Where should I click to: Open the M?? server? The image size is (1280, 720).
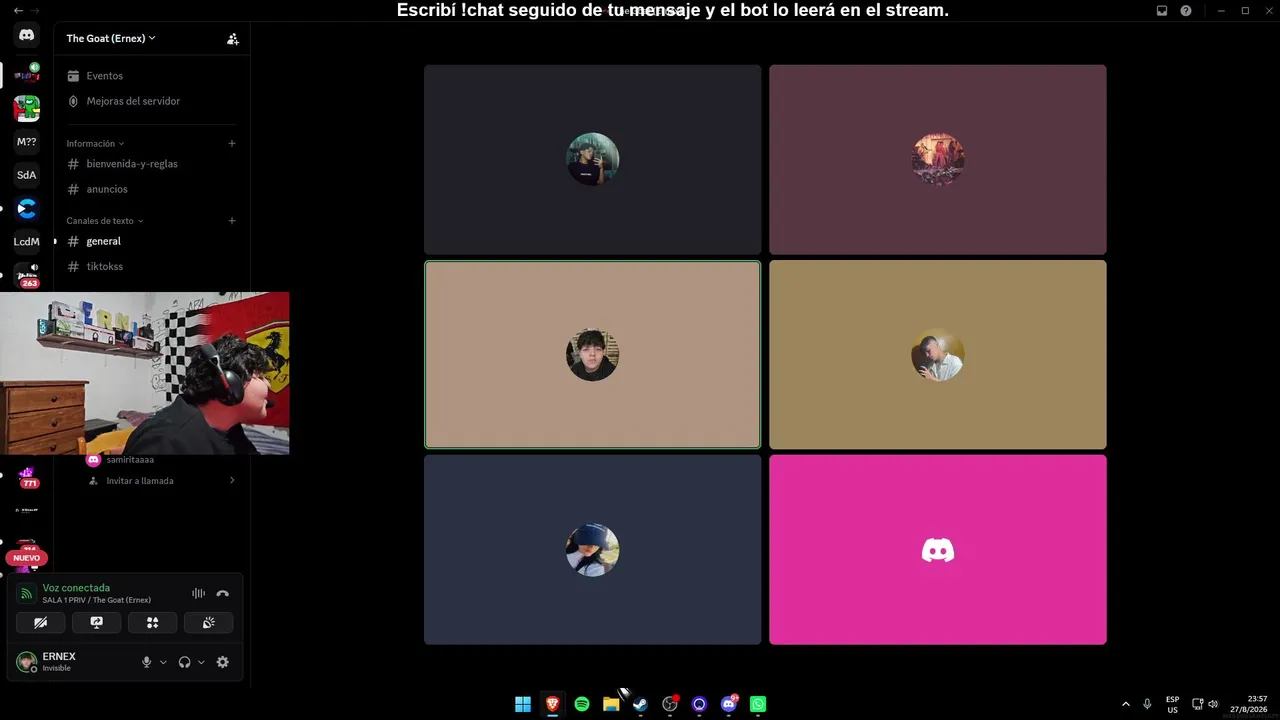(27, 142)
